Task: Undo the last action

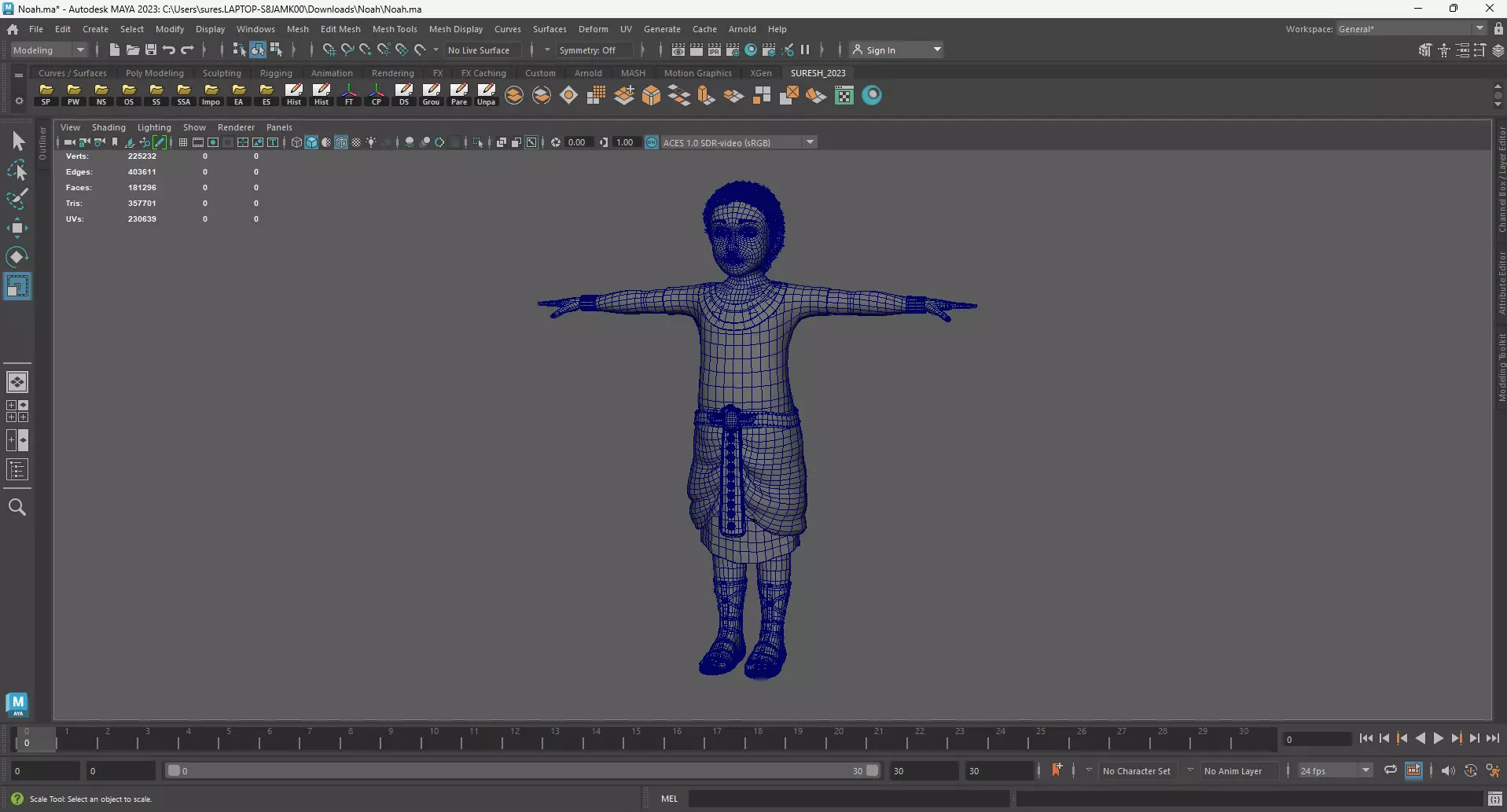Action: tap(169, 50)
